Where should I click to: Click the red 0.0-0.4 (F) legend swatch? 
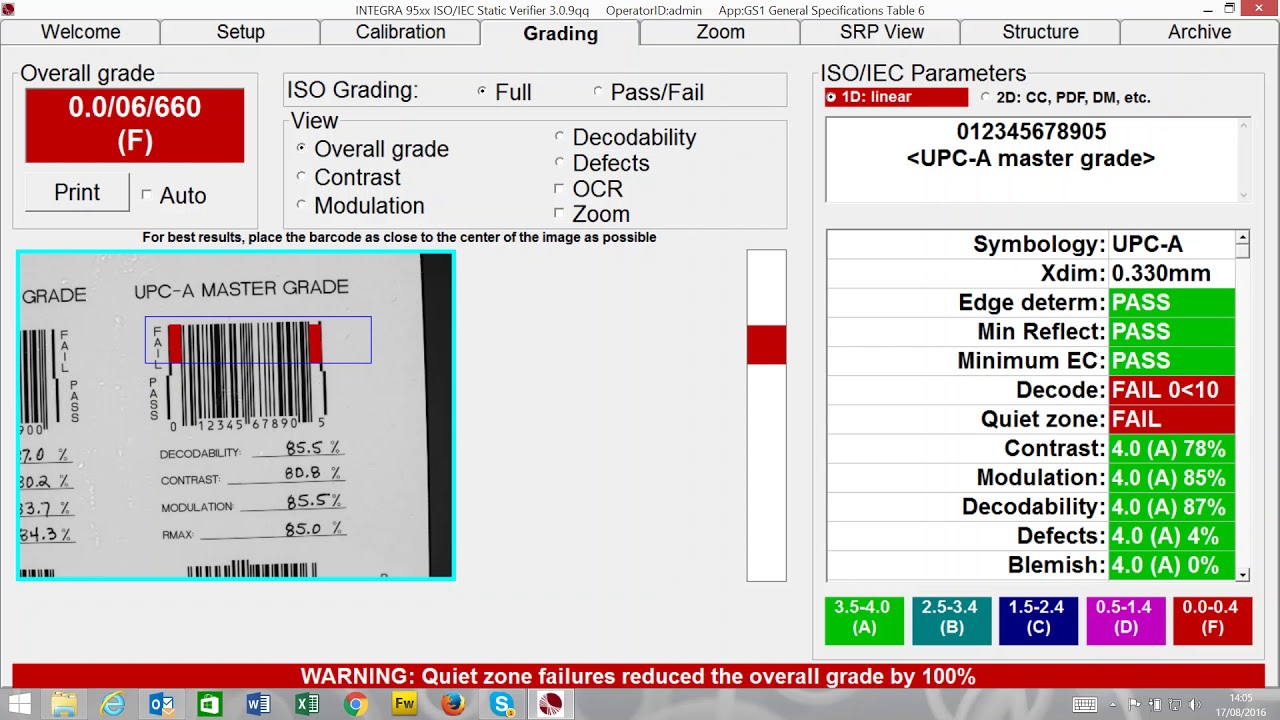(x=1212, y=620)
